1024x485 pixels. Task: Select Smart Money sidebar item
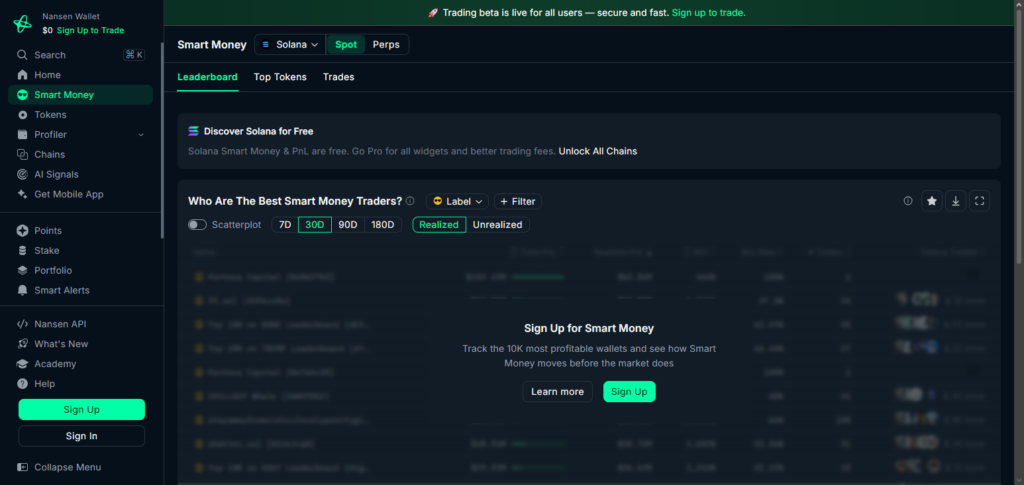tap(80, 95)
